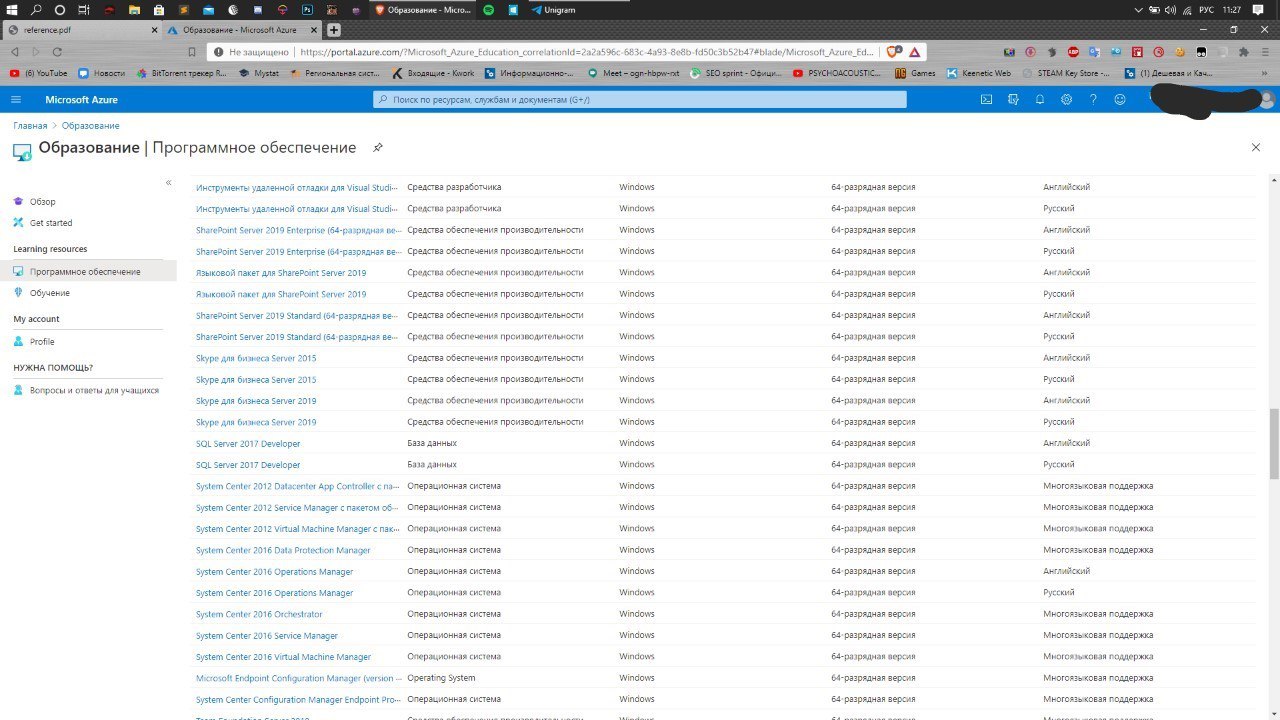Go back in the browser
Screen dimensions: 1280x720
tap(14, 52)
